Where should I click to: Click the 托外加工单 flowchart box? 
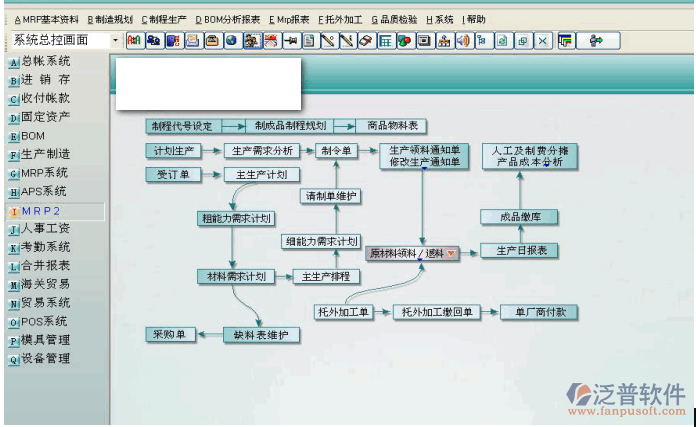(x=343, y=312)
